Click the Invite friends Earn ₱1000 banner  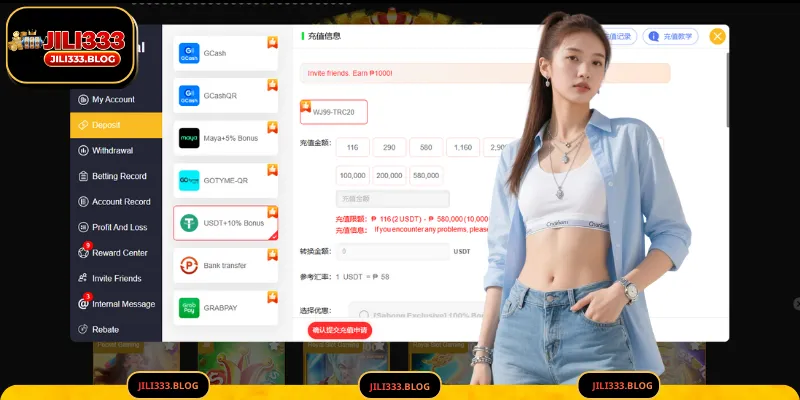[x=485, y=73]
